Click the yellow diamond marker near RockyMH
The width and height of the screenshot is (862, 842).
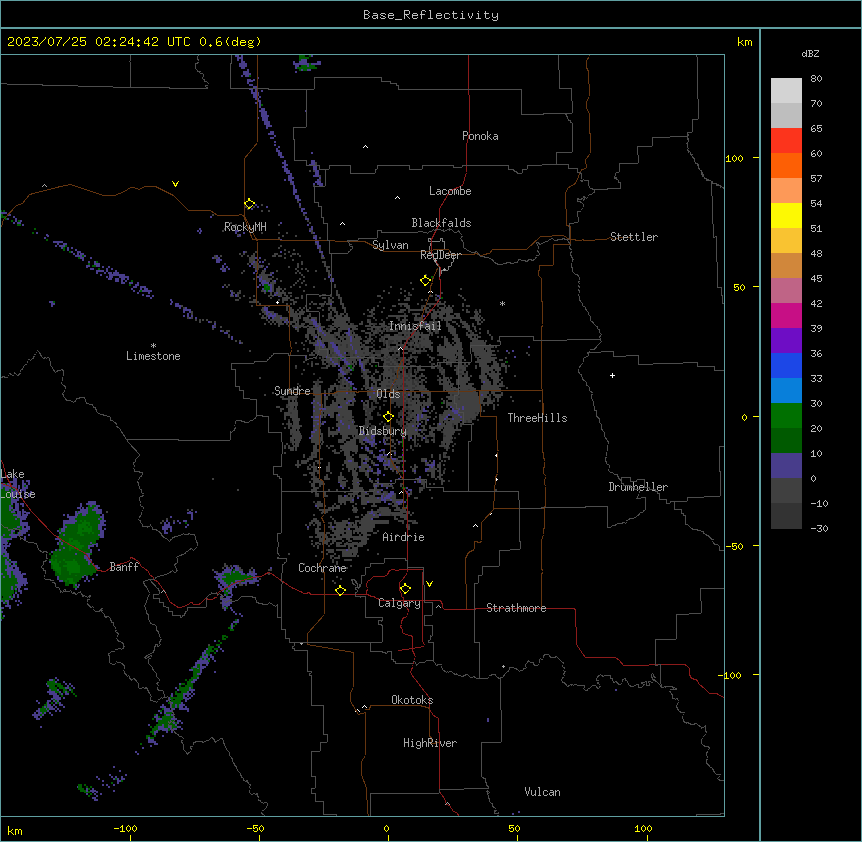click(x=250, y=204)
